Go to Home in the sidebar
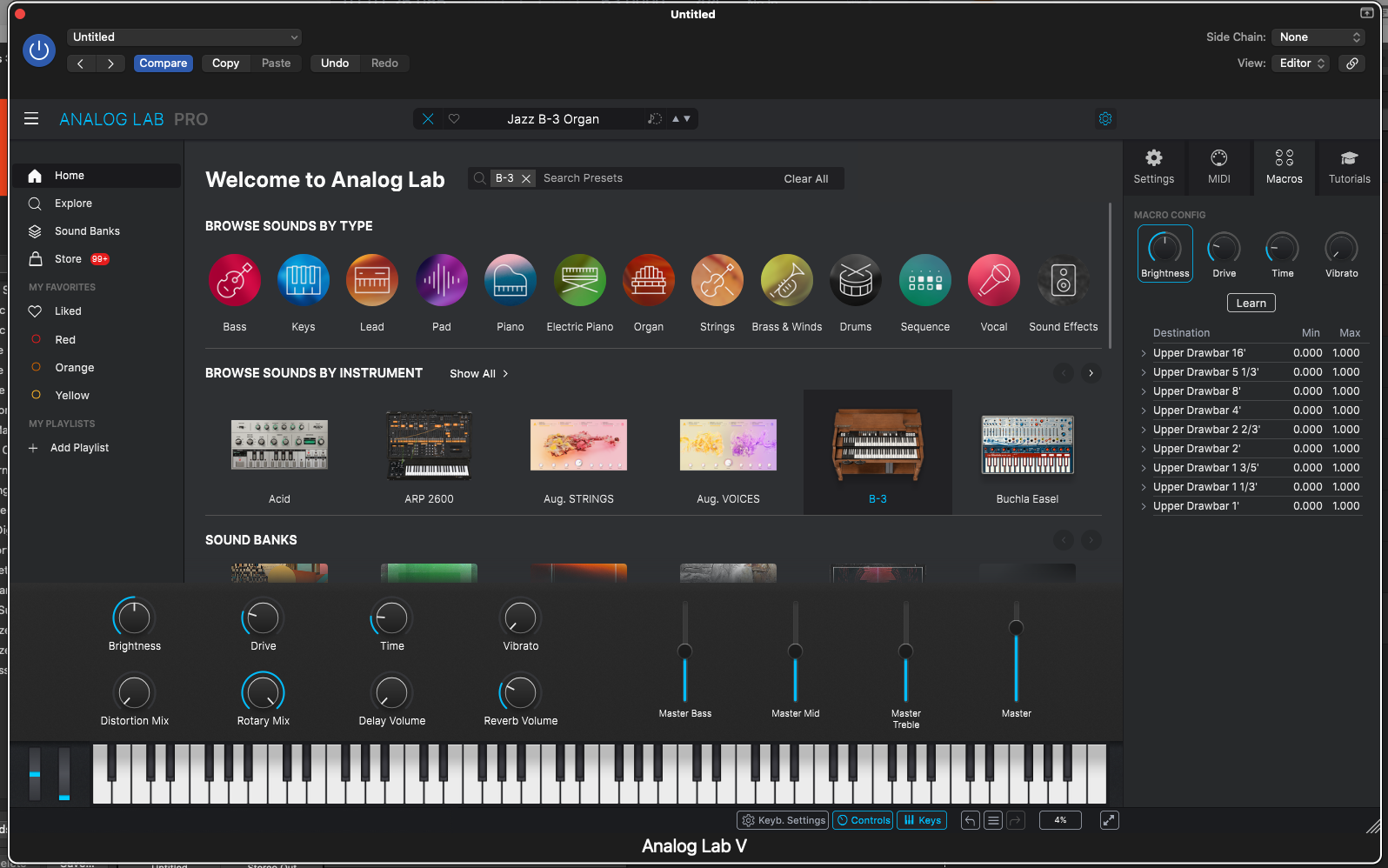The image size is (1388, 868). 96,176
